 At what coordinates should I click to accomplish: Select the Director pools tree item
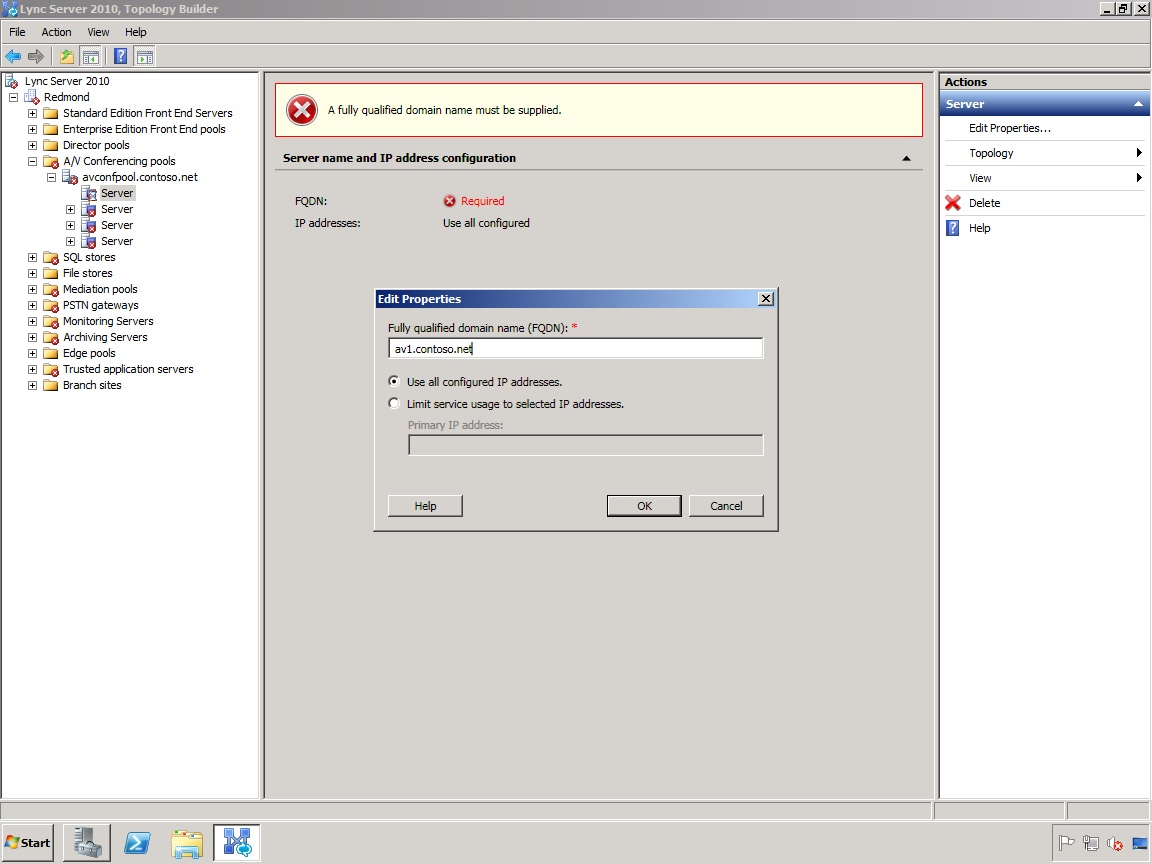click(96, 145)
